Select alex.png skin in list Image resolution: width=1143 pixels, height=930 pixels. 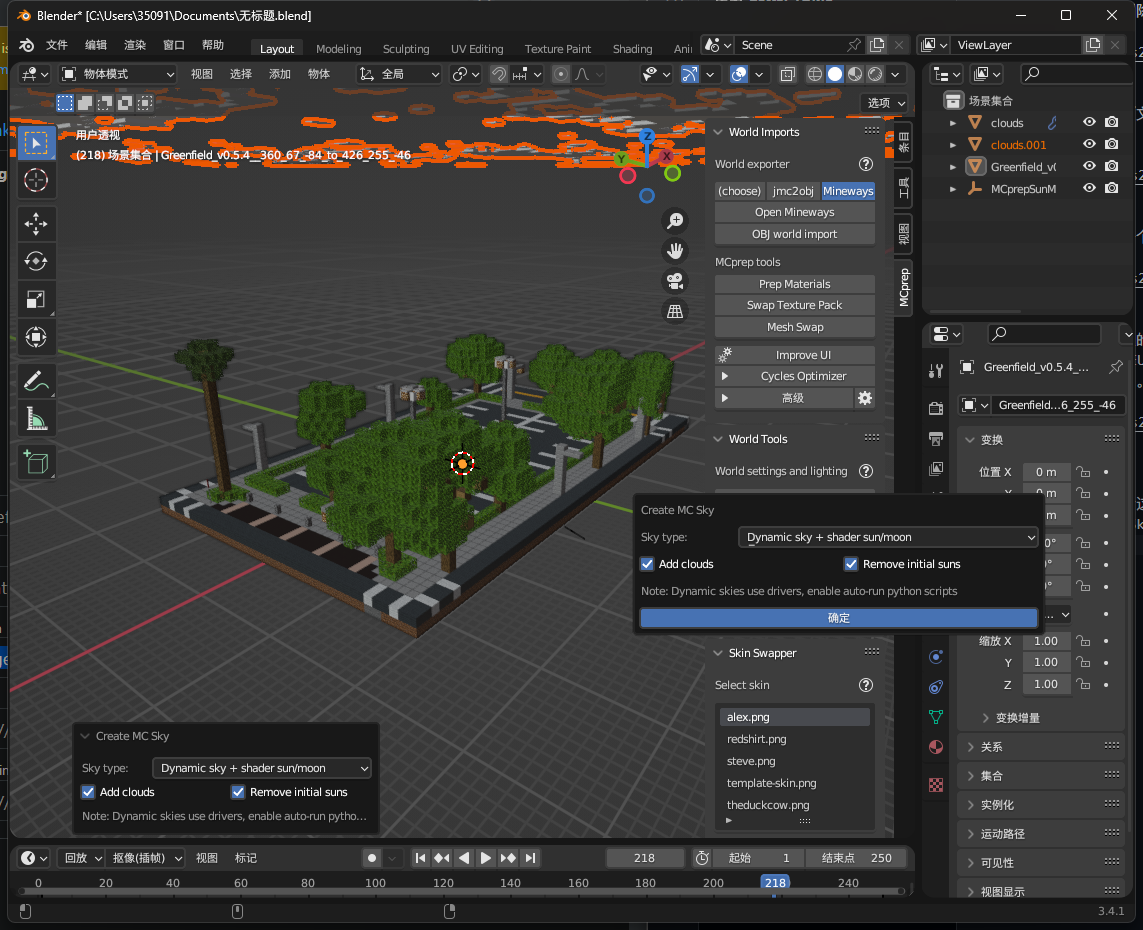point(795,717)
